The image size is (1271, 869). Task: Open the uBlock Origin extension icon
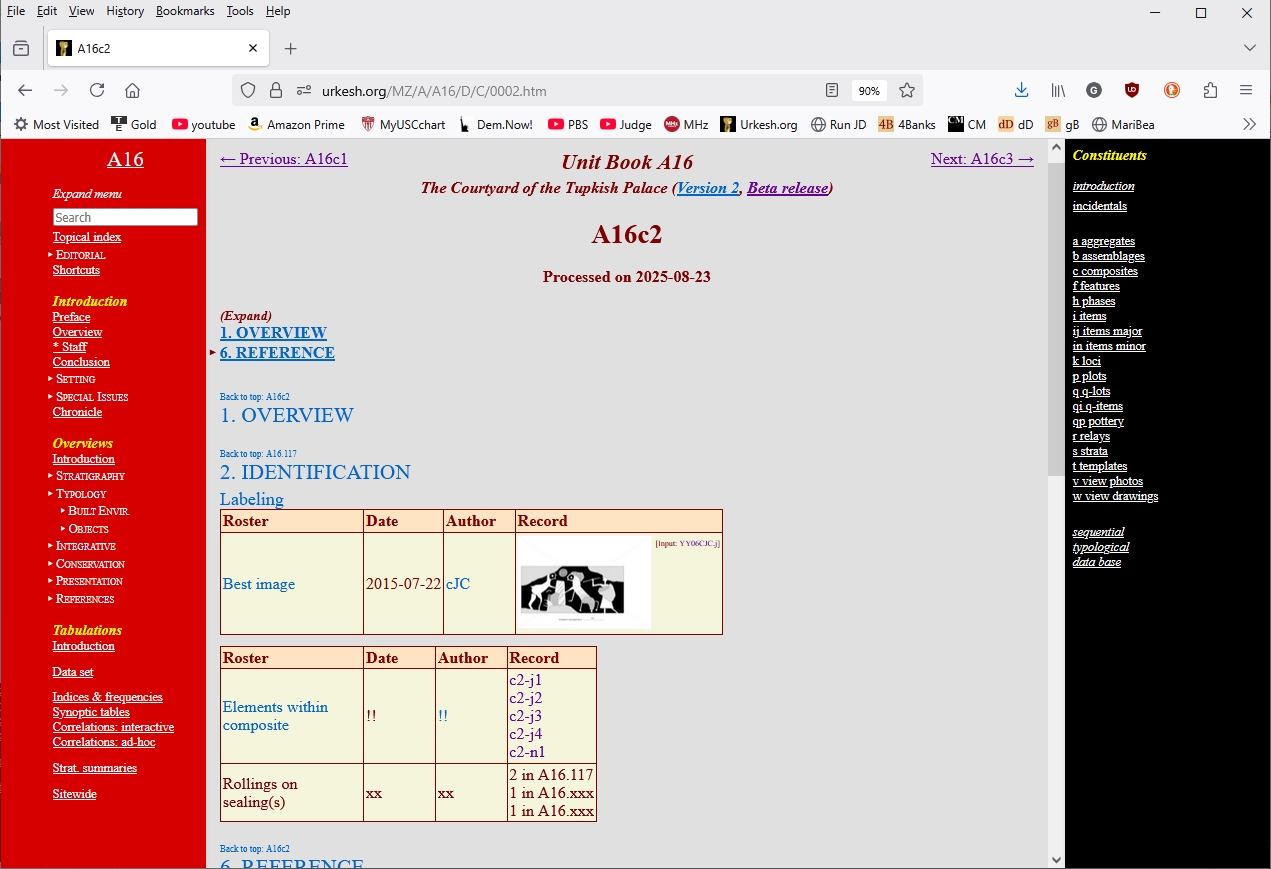(x=1132, y=90)
